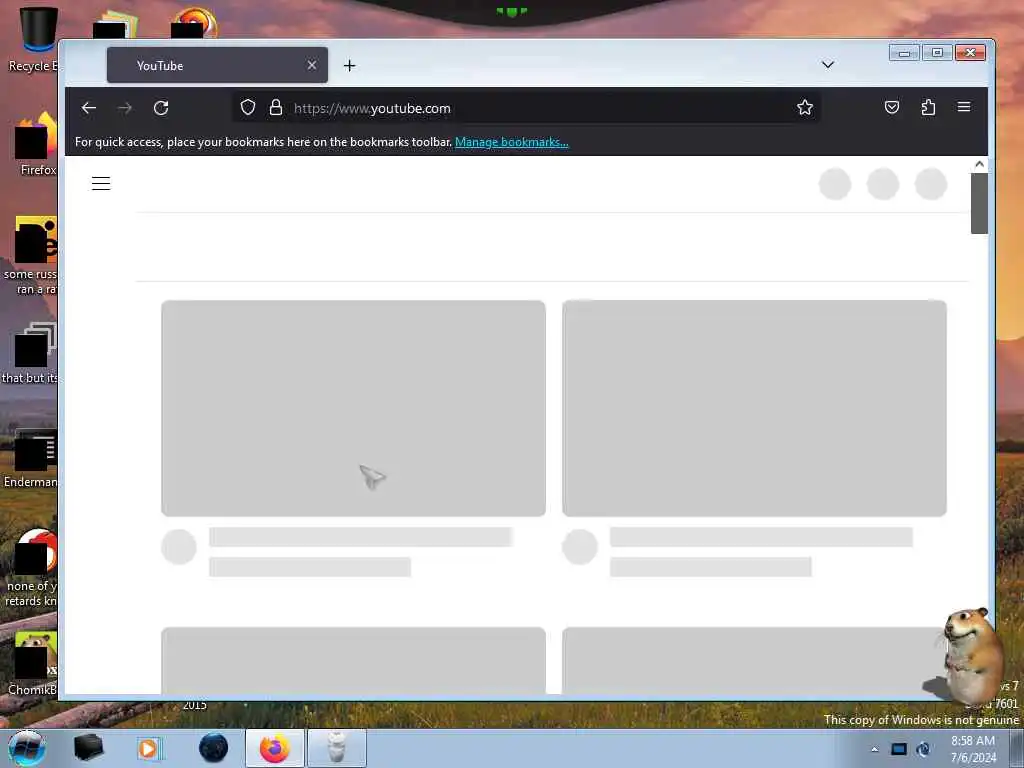1024x768 pixels.
Task: Maximize the Firefox window
Action: point(937,53)
